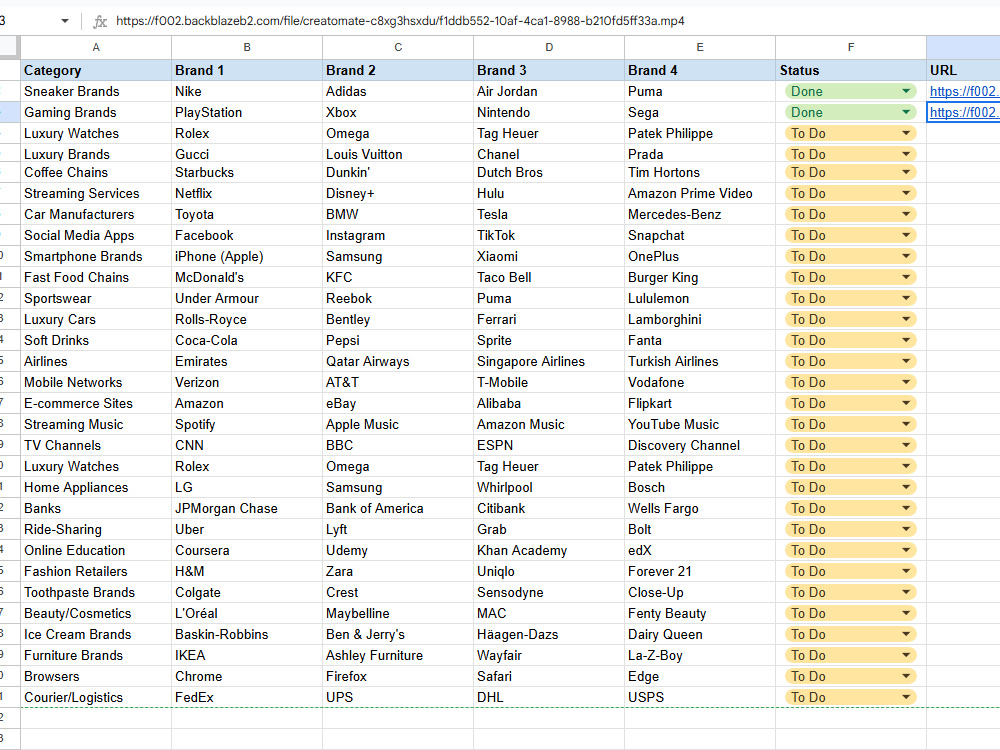Select the Nike cell

tap(247, 91)
